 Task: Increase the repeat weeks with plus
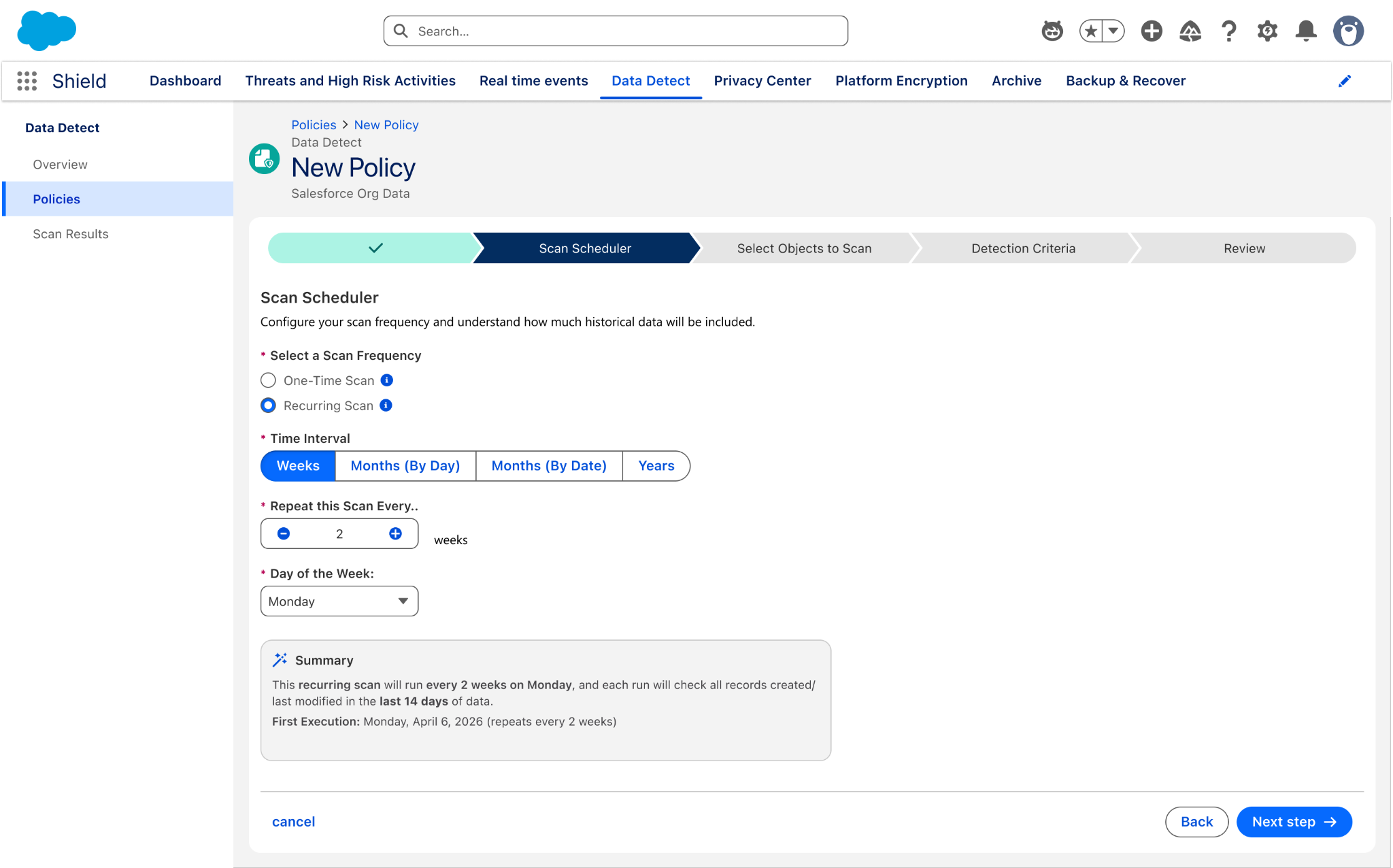coord(395,534)
